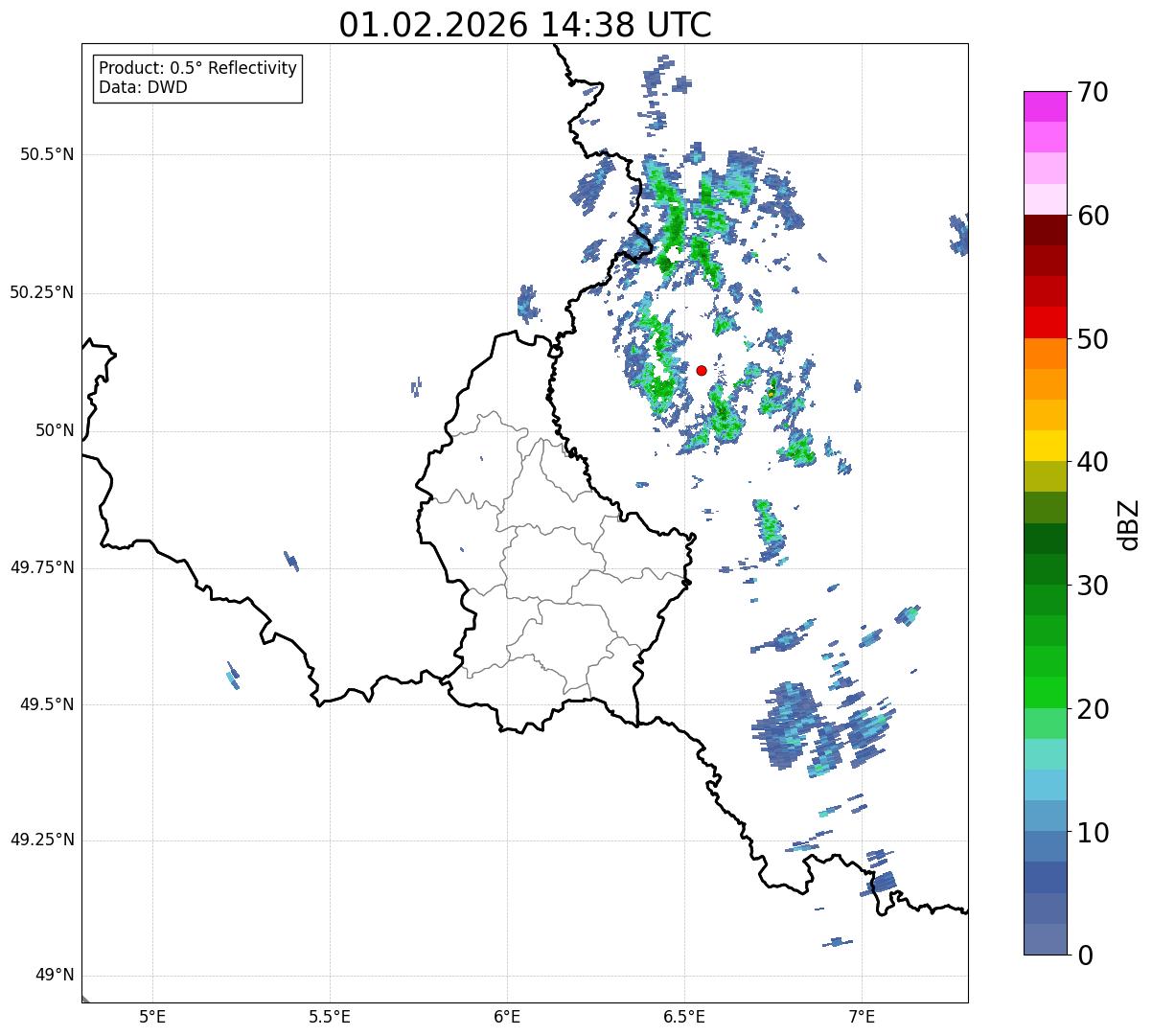Click the bright red colorbar segment near 50
The width and height of the screenshot is (1152, 1036).
tap(1046, 322)
